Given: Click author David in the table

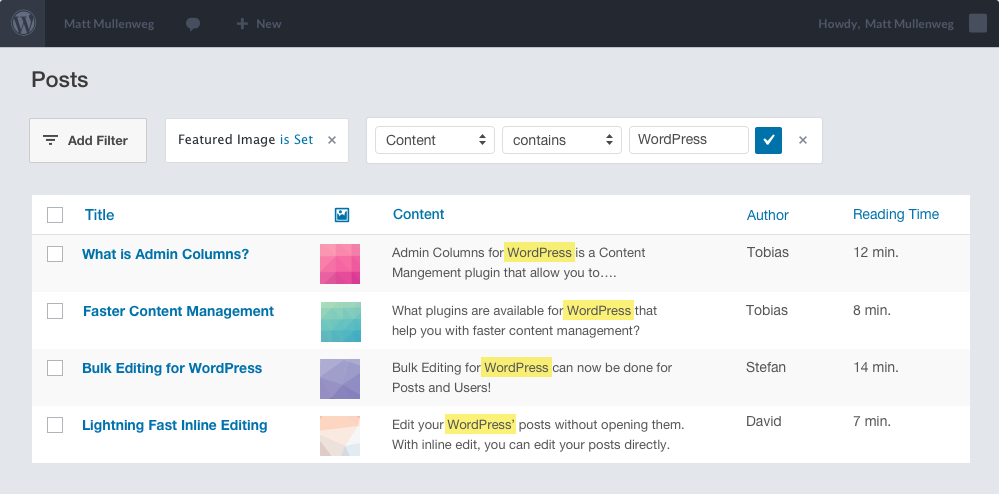Looking at the screenshot, I should point(764,421).
